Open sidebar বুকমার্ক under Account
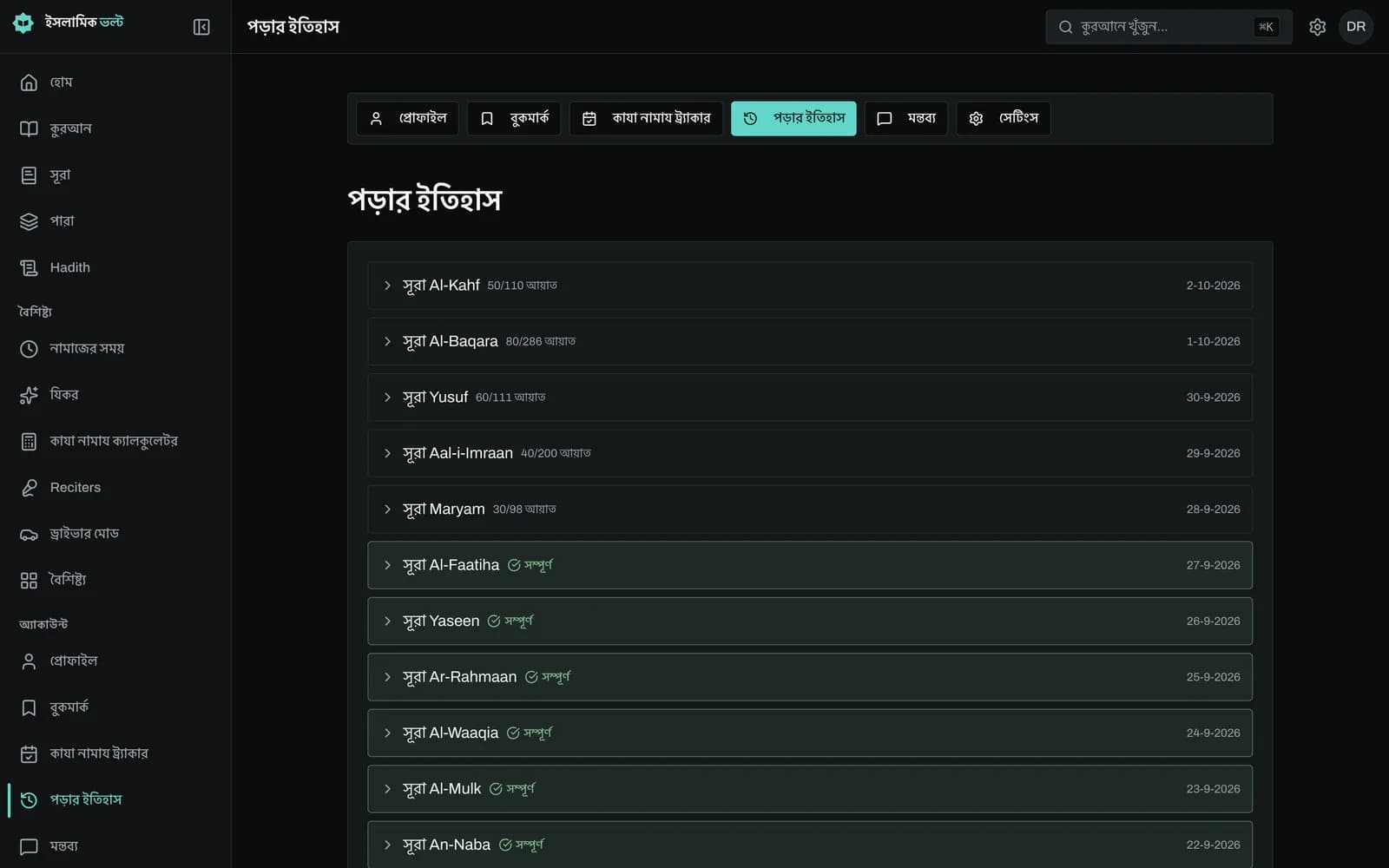The width and height of the screenshot is (1389, 868). tap(115, 707)
